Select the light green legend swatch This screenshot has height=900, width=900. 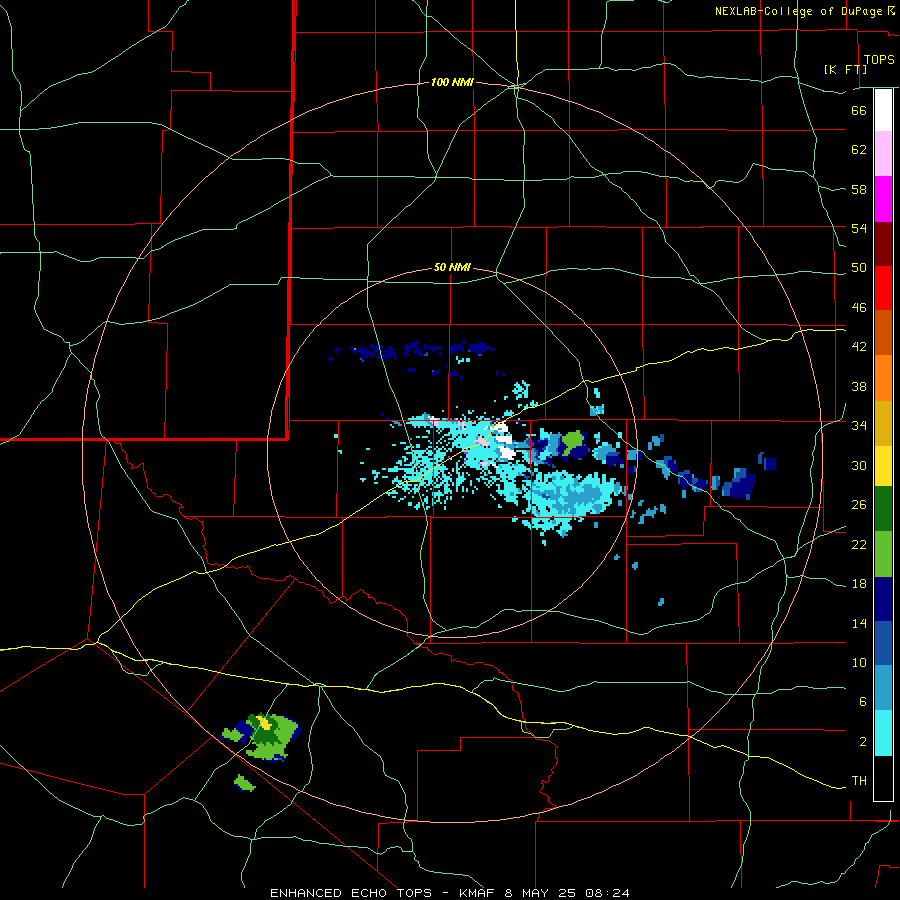click(x=883, y=554)
